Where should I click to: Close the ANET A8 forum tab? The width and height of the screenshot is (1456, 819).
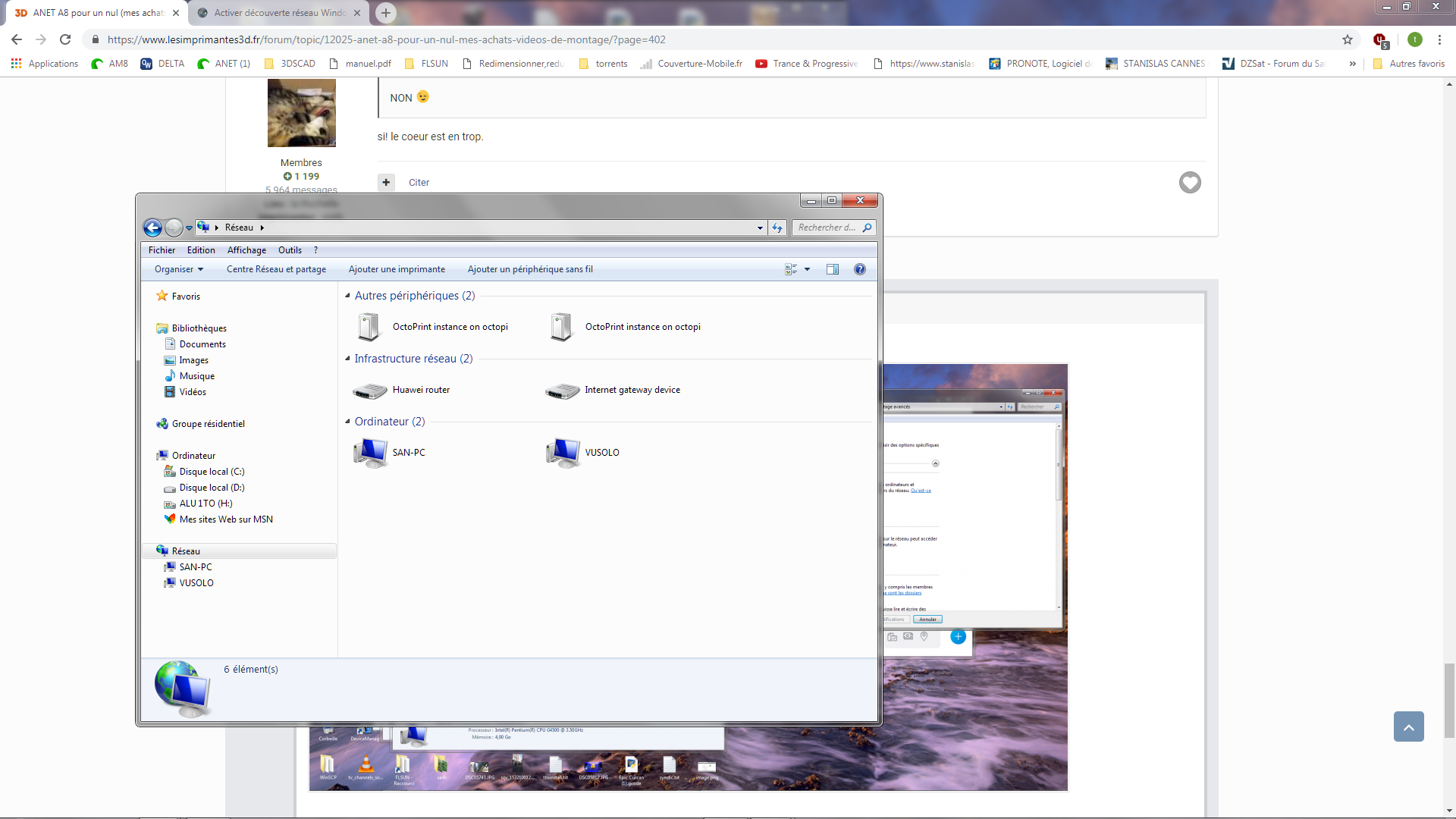[x=176, y=13]
